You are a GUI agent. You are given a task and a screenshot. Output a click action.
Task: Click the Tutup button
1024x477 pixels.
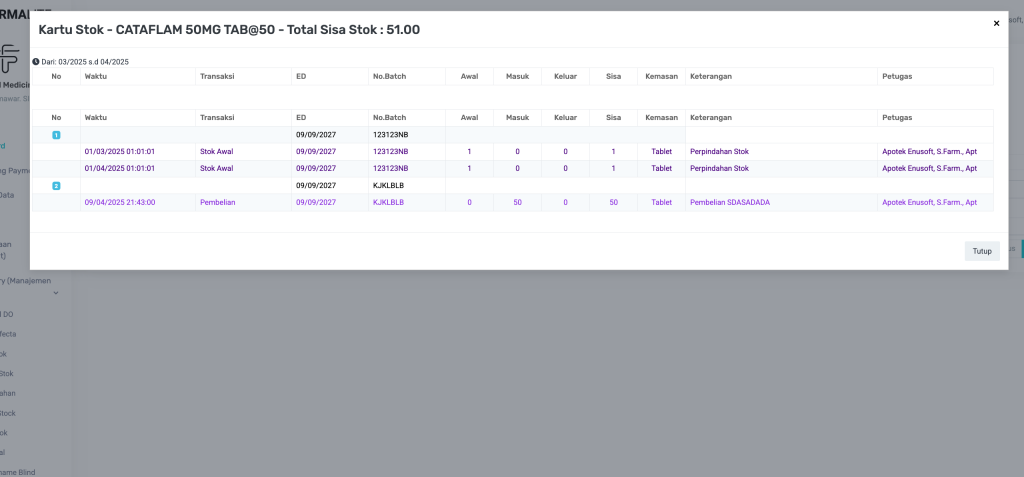click(x=982, y=251)
